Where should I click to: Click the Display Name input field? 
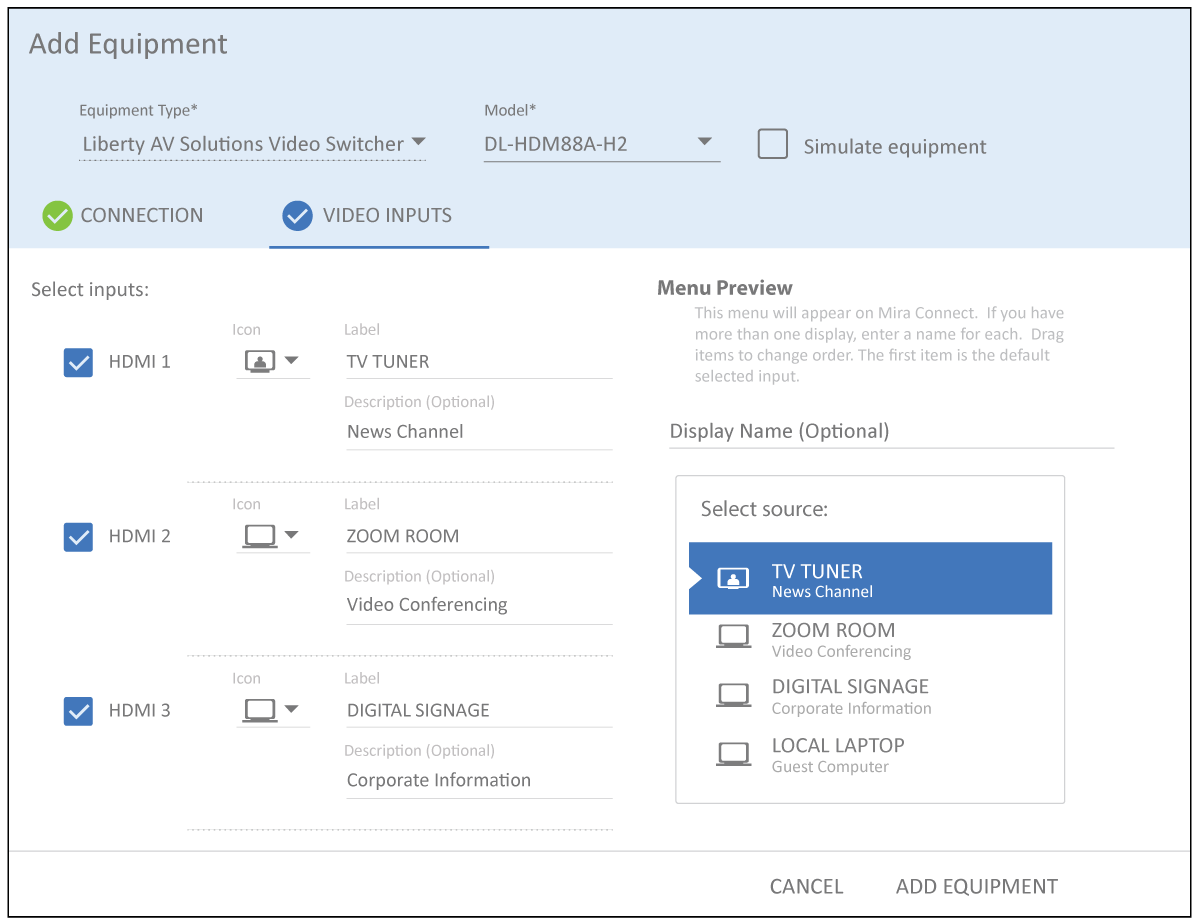pyautogui.click(x=890, y=431)
